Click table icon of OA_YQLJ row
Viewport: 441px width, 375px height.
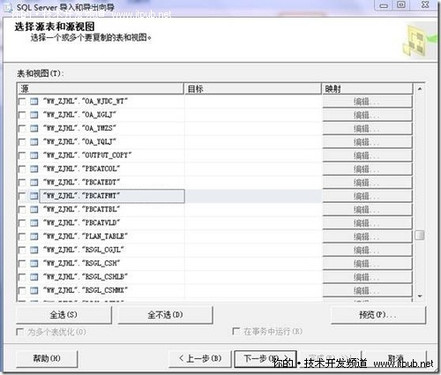[34, 142]
